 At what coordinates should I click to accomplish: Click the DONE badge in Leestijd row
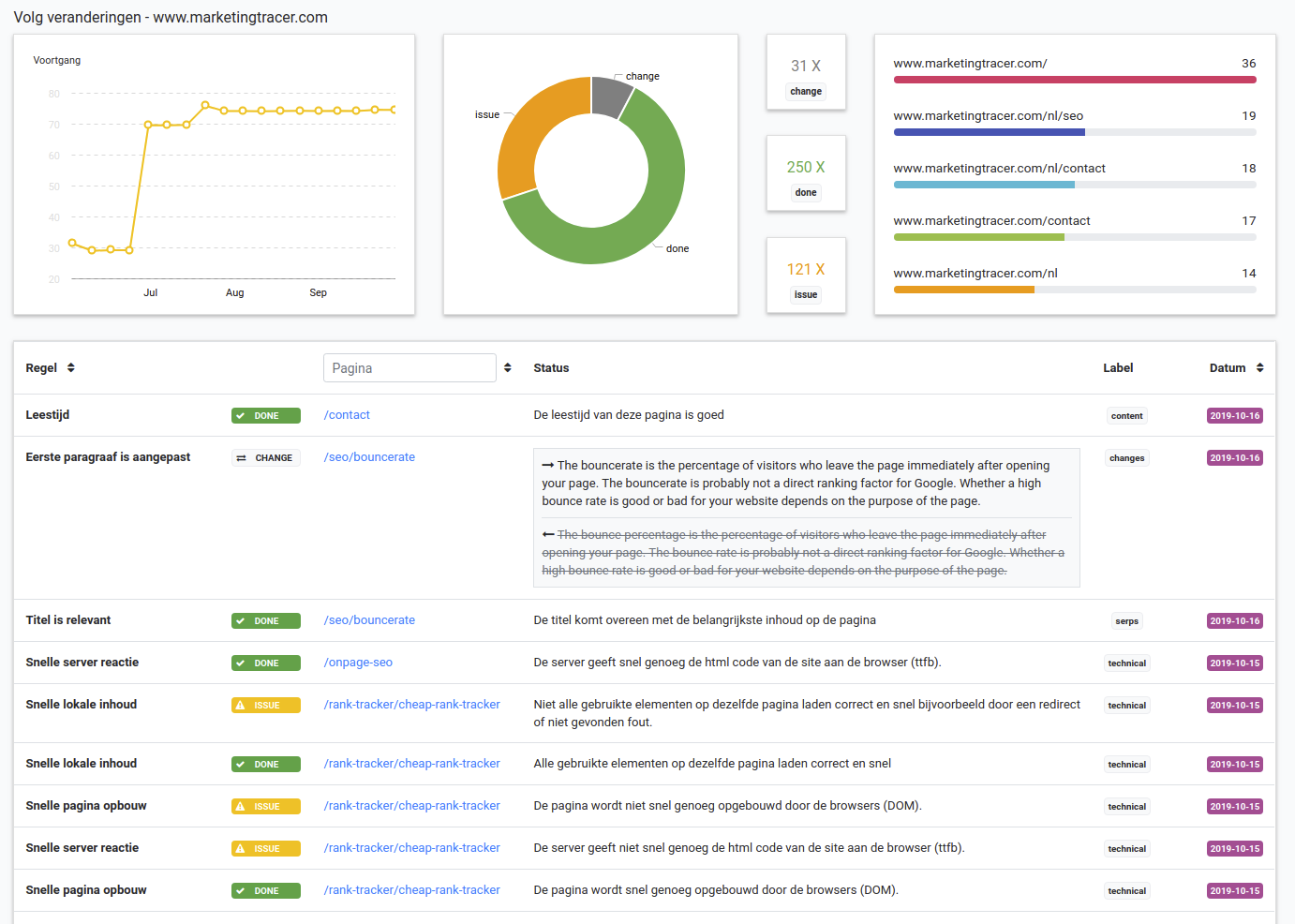pos(266,416)
